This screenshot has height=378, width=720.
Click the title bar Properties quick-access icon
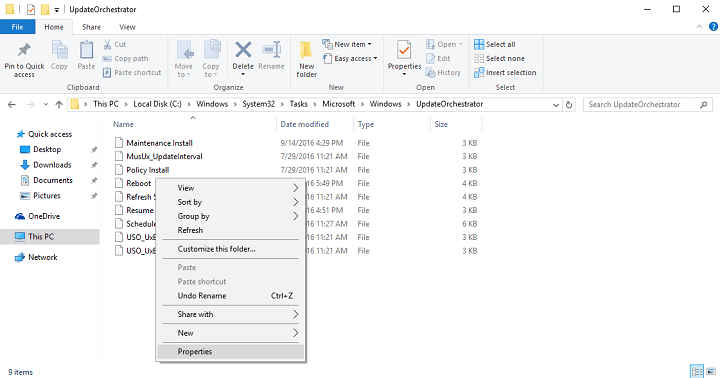31,9
